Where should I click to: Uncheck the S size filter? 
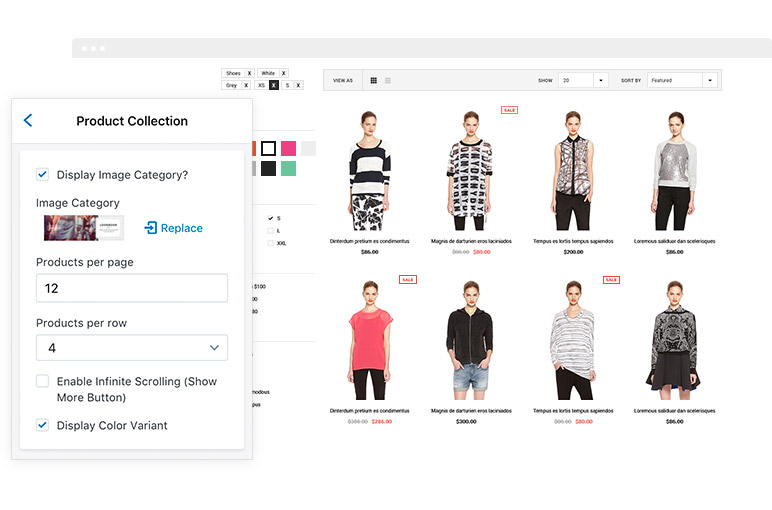[x=270, y=218]
